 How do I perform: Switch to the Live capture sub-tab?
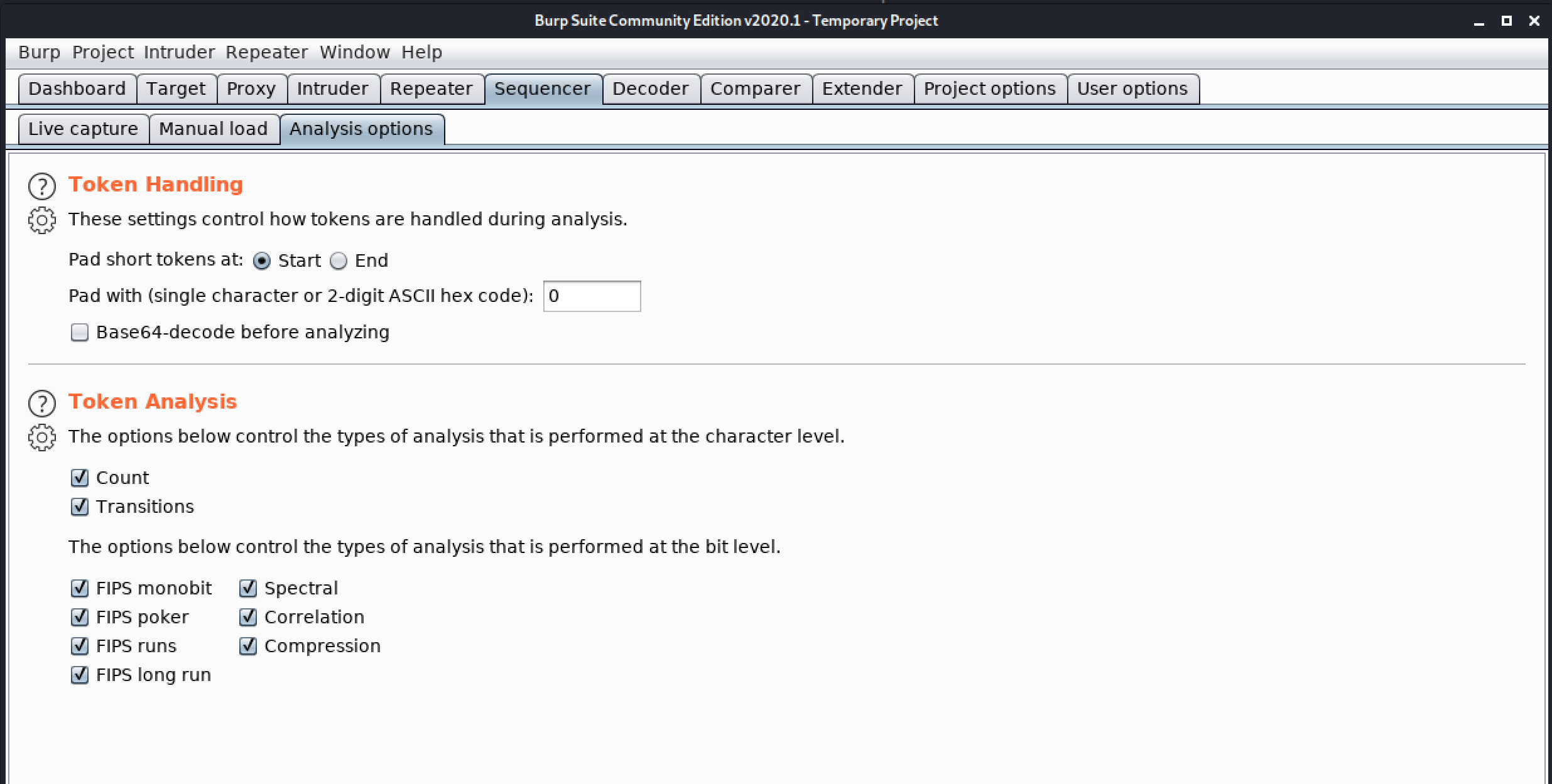[84, 129]
